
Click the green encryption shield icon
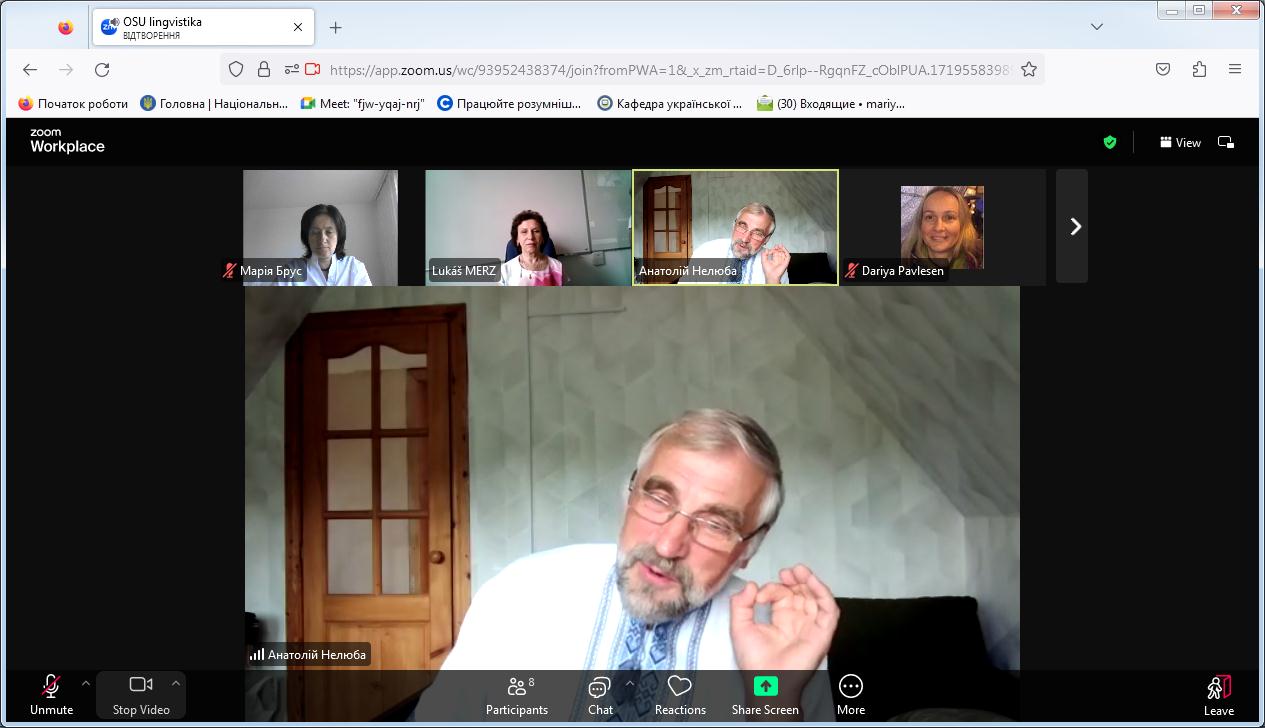pos(1109,143)
